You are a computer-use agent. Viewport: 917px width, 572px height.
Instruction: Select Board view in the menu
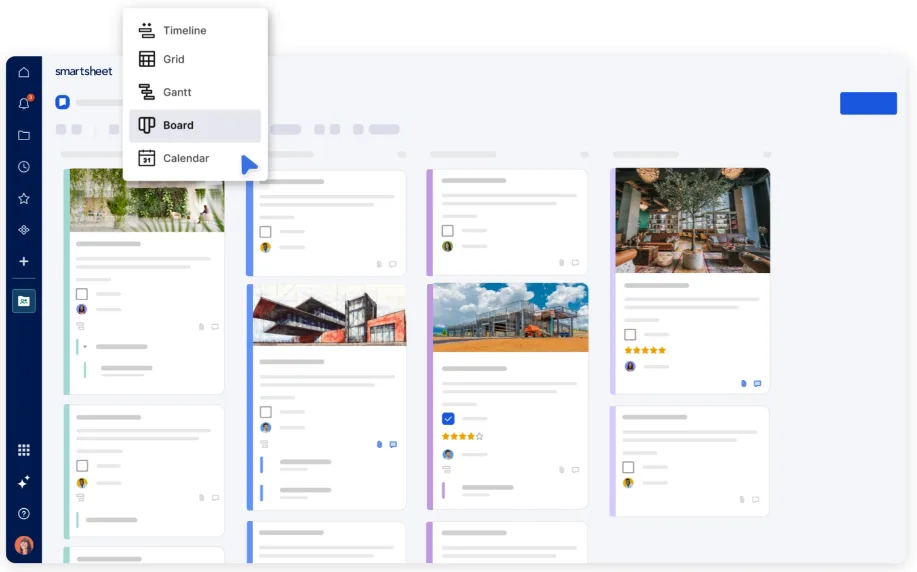pos(195,125)
